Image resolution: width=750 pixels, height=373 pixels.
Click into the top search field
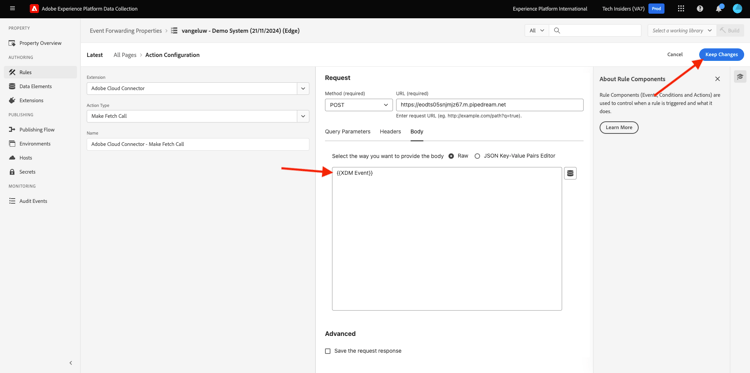(x=595, y=31)
